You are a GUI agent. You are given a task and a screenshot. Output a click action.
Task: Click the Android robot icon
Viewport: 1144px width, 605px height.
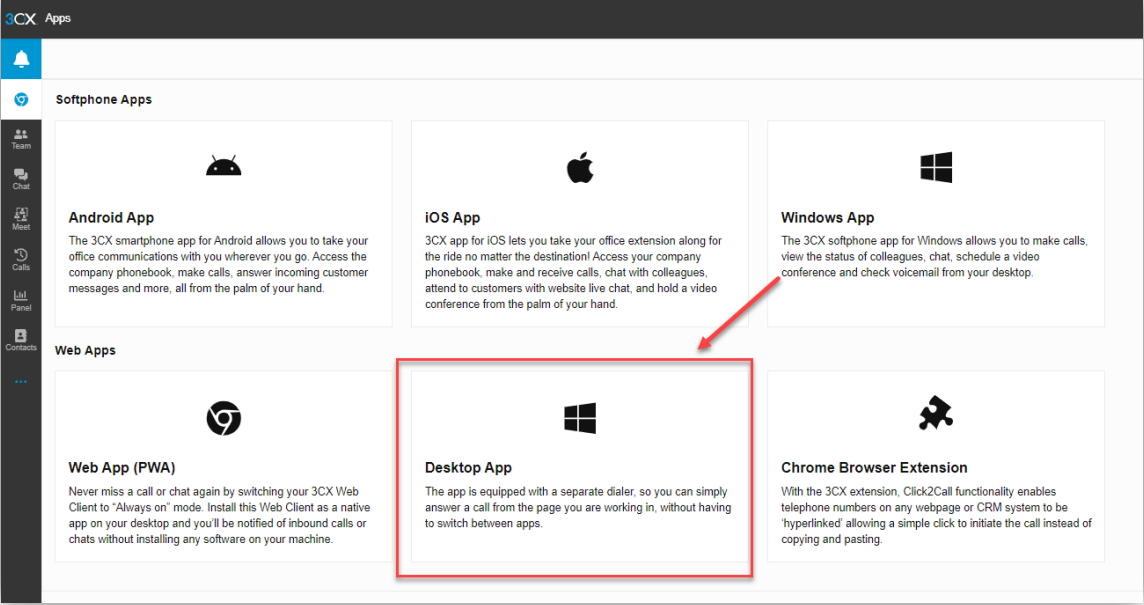click(x=223, y=166)
